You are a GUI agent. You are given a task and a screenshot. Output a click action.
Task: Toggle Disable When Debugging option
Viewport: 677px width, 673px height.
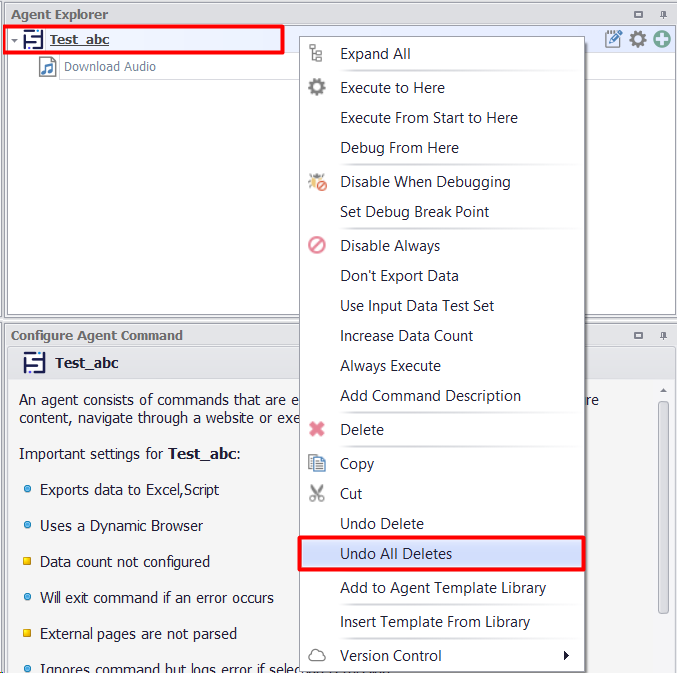[x=425, y=182]
